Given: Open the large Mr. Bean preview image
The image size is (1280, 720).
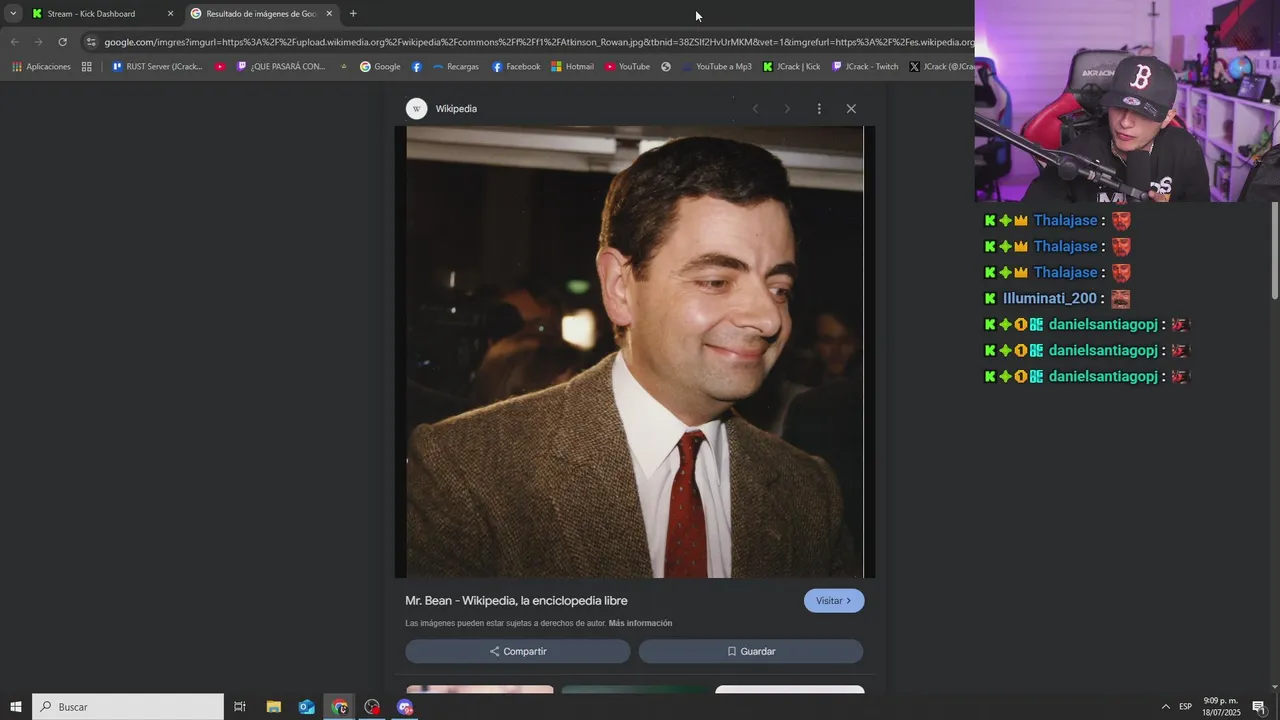Looking at the screenshot, I should [635, 352].
